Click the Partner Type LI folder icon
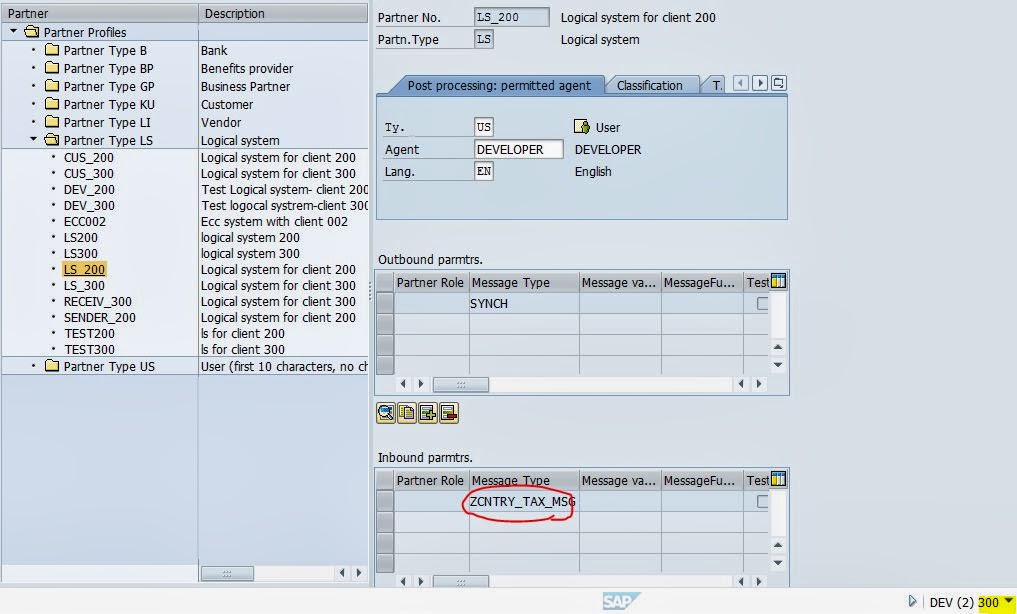1017x614 pixels. click(x=52, y=122)
